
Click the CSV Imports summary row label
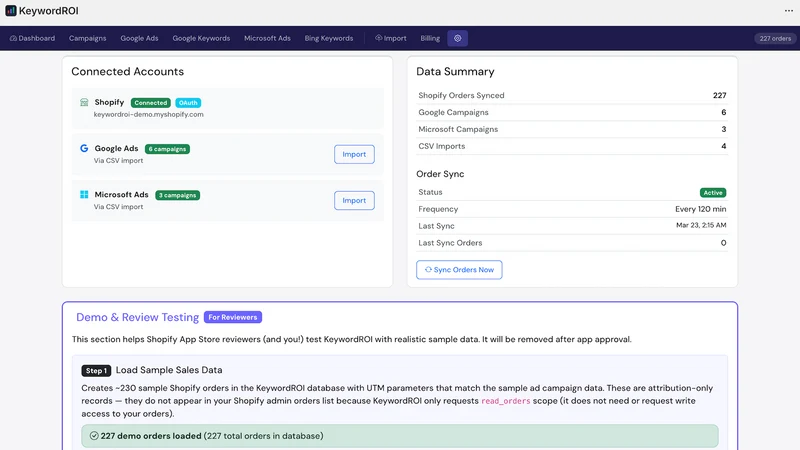[442, 146]
